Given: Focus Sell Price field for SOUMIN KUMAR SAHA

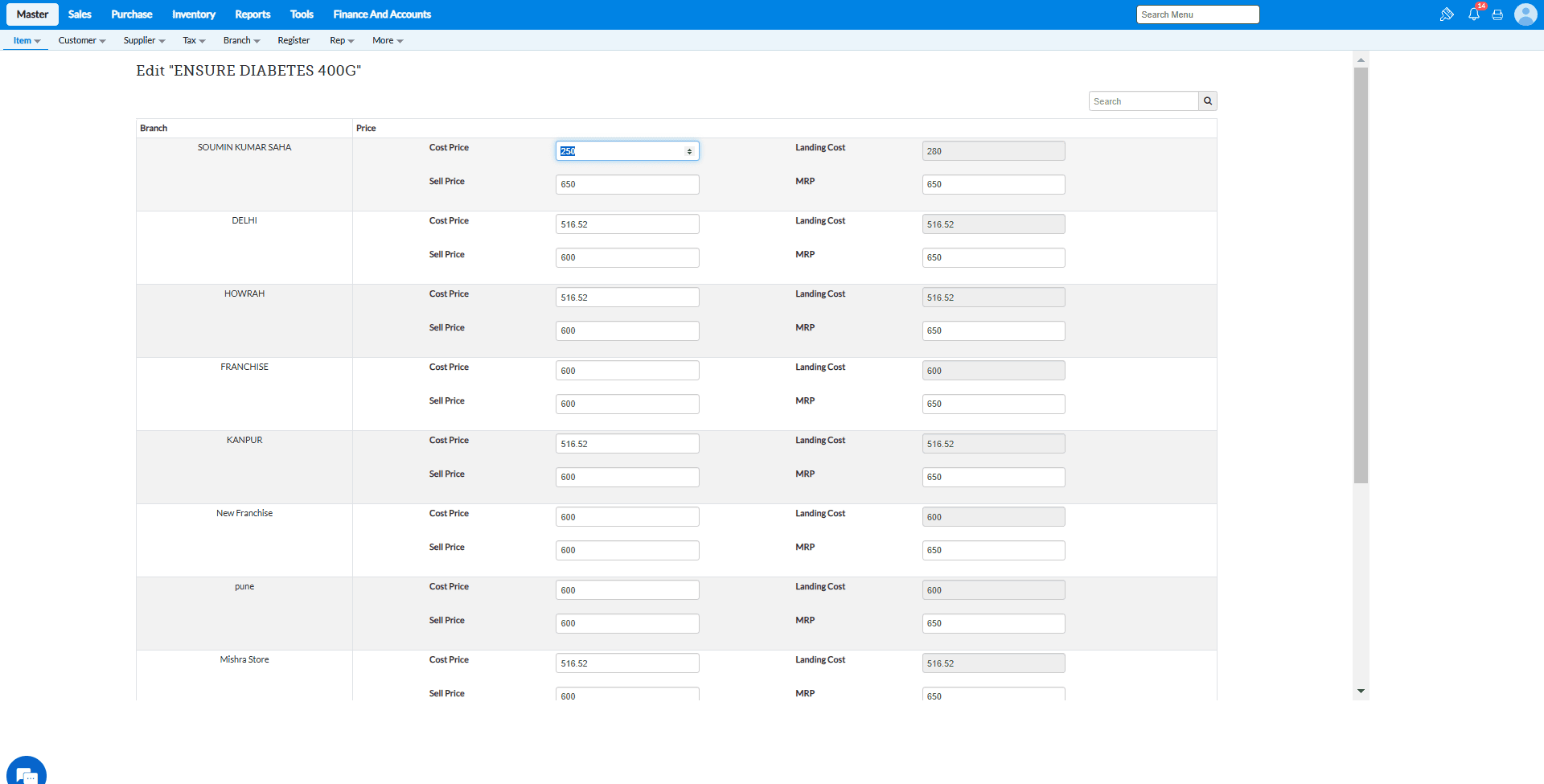Looking at the screenshot, I should pos(627,184).
